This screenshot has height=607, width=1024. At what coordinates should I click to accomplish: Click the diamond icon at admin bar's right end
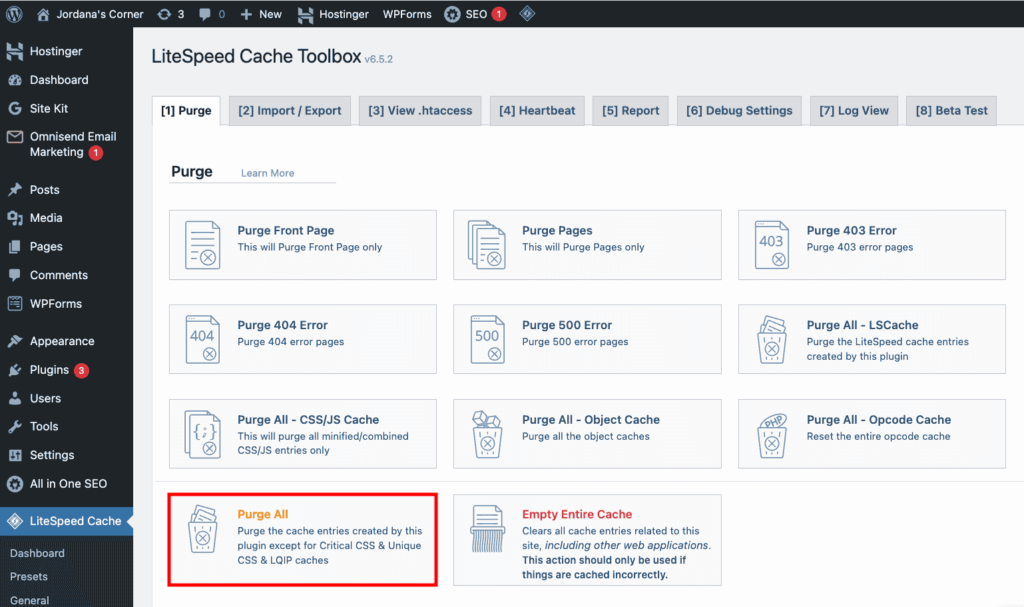coord(527,13)
